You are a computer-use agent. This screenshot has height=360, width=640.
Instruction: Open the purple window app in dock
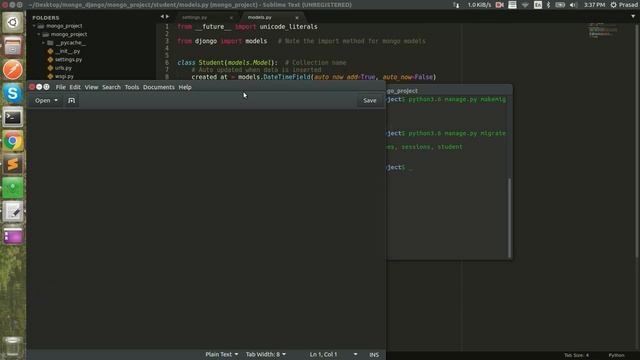[x=13, y=236]
